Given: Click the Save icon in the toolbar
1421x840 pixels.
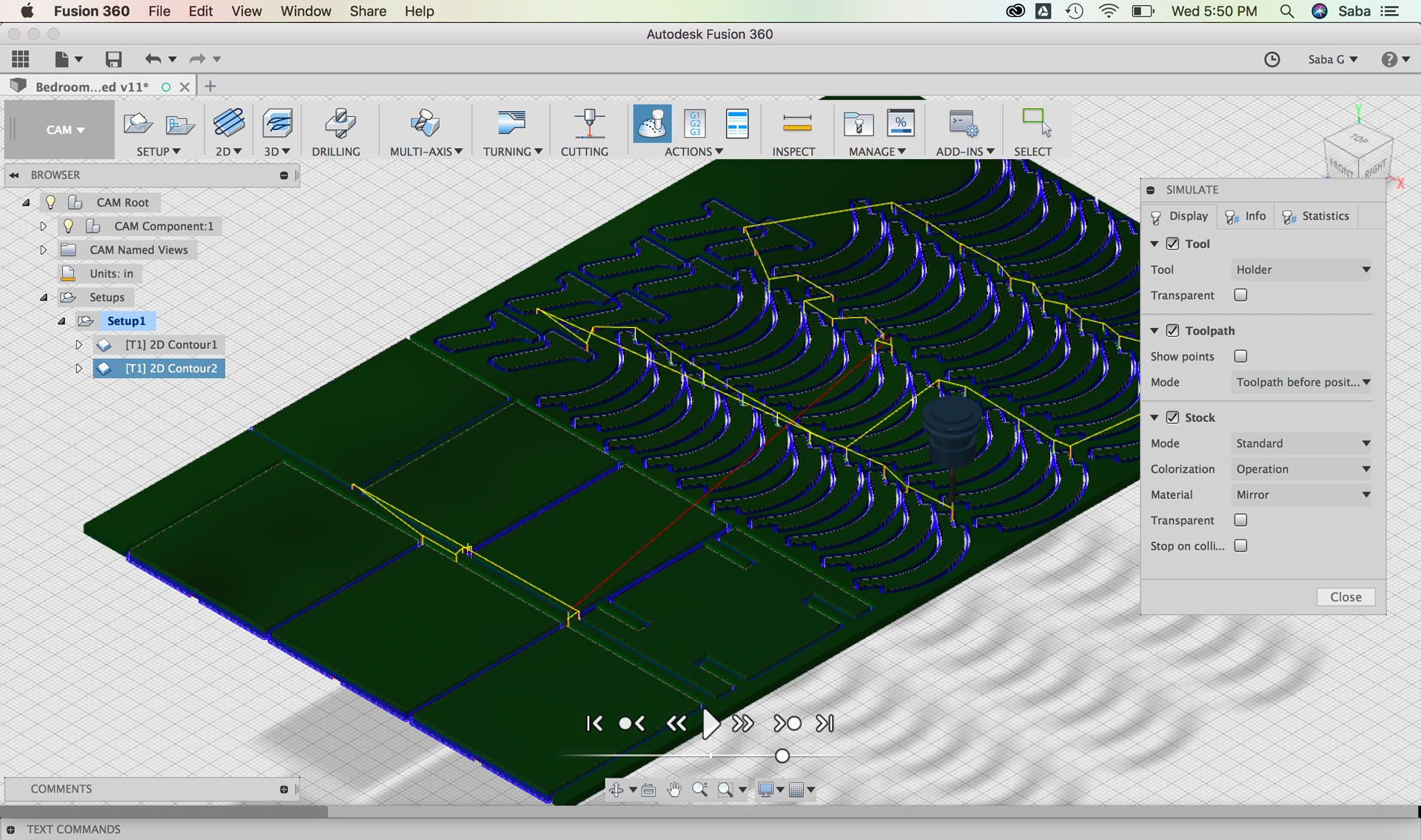Looking at the screenshot, I should coord(113,59).
